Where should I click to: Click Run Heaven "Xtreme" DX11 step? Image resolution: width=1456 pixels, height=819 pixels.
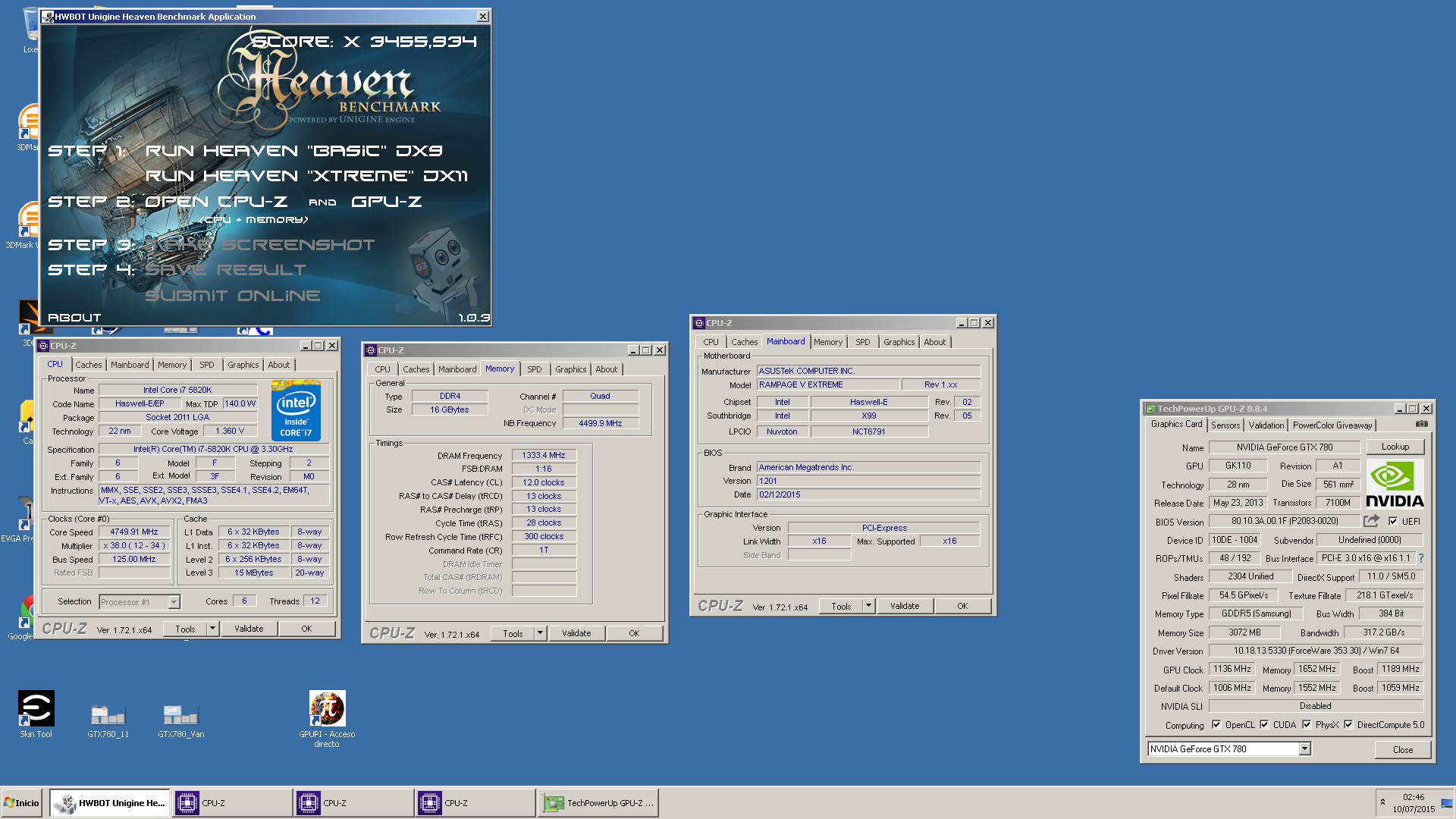(306, 176)
